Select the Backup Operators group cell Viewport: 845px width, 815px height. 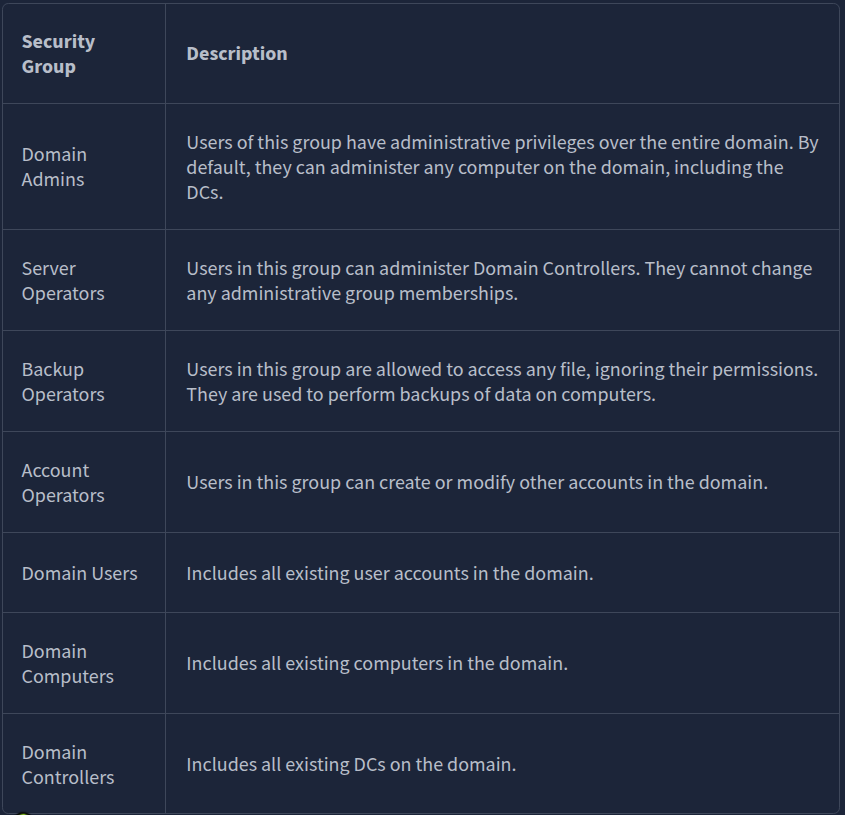point(63,382)
